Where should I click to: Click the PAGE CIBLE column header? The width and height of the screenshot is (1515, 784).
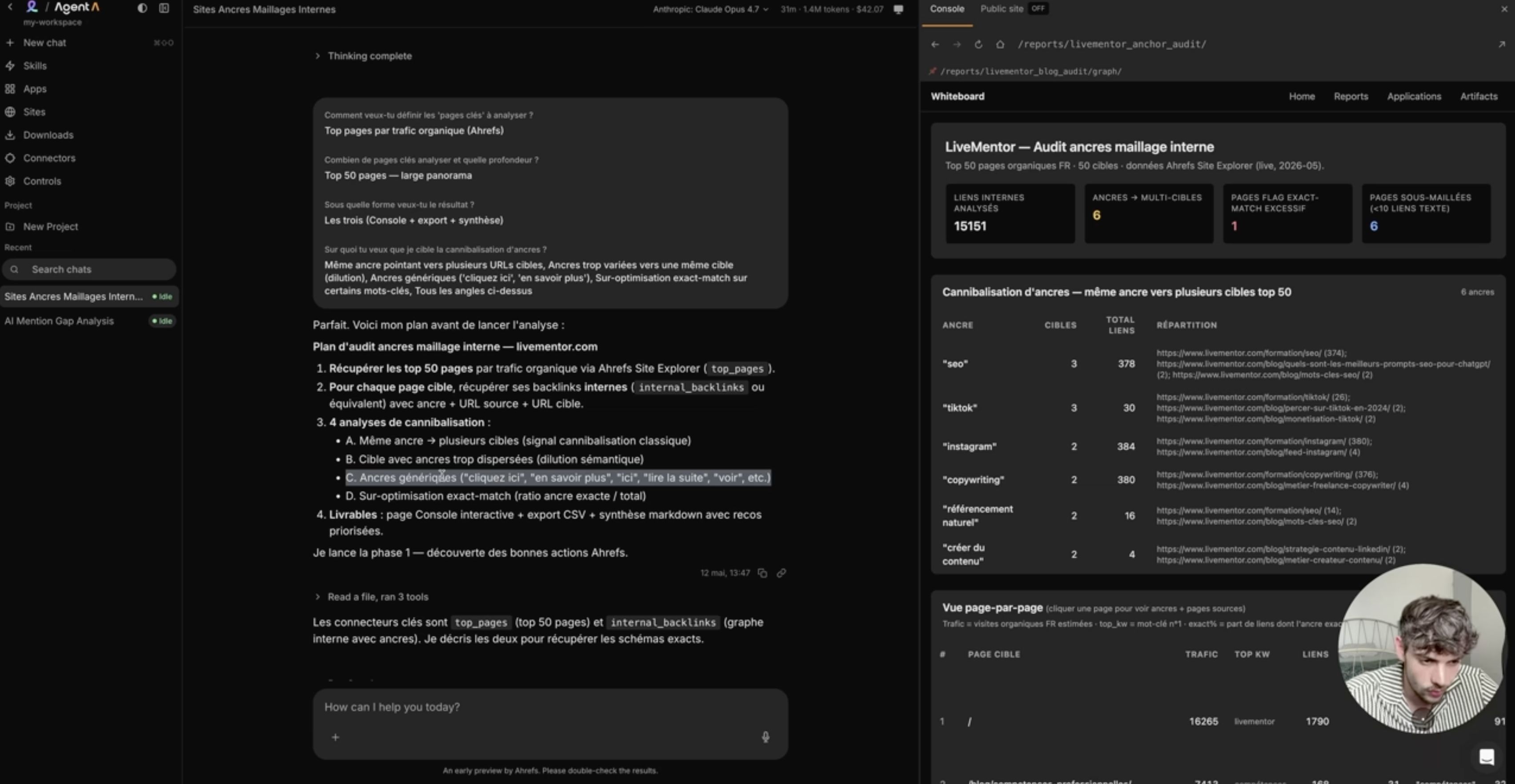click(994, 654)
